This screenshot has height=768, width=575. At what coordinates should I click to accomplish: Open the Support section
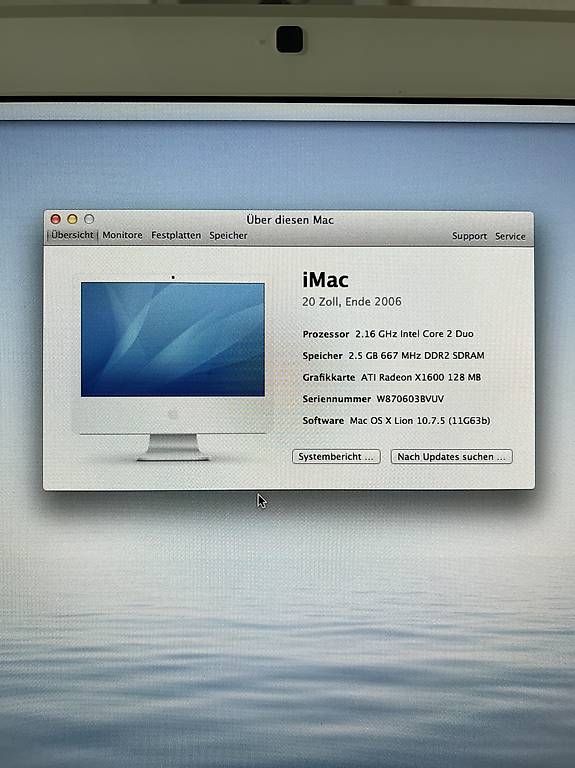click(469, 236)
